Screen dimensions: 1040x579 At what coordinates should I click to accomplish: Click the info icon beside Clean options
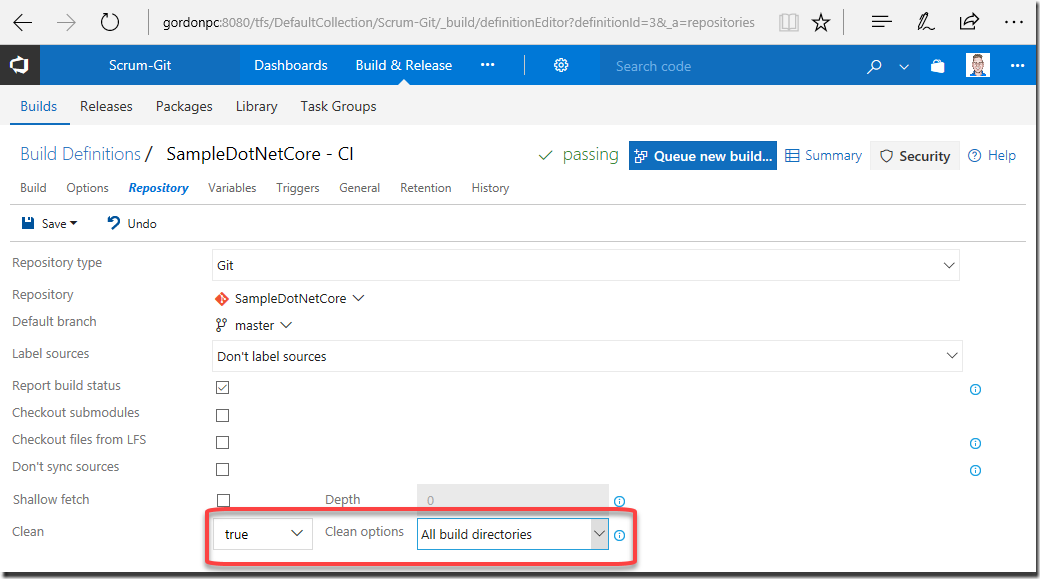click(619, 535)
